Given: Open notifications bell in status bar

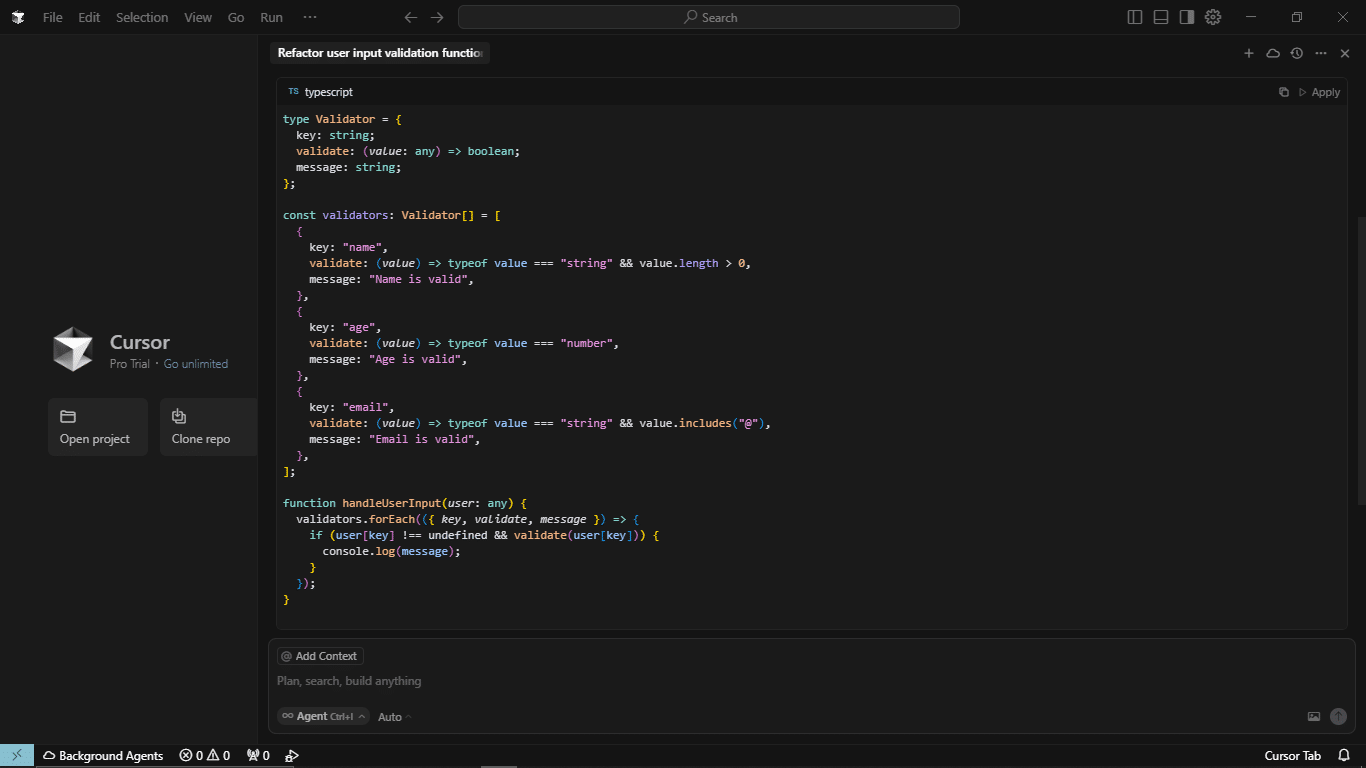Looking at the screenshot, I should click(1344, 756).
